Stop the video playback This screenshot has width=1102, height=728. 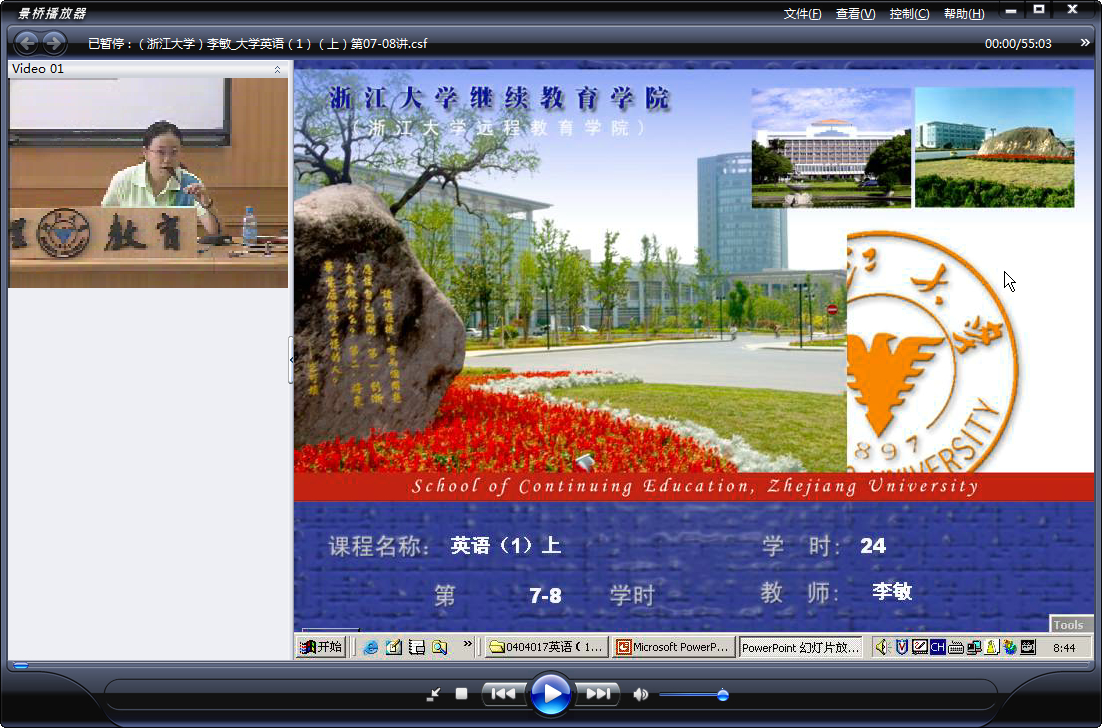tap(461, 694)
